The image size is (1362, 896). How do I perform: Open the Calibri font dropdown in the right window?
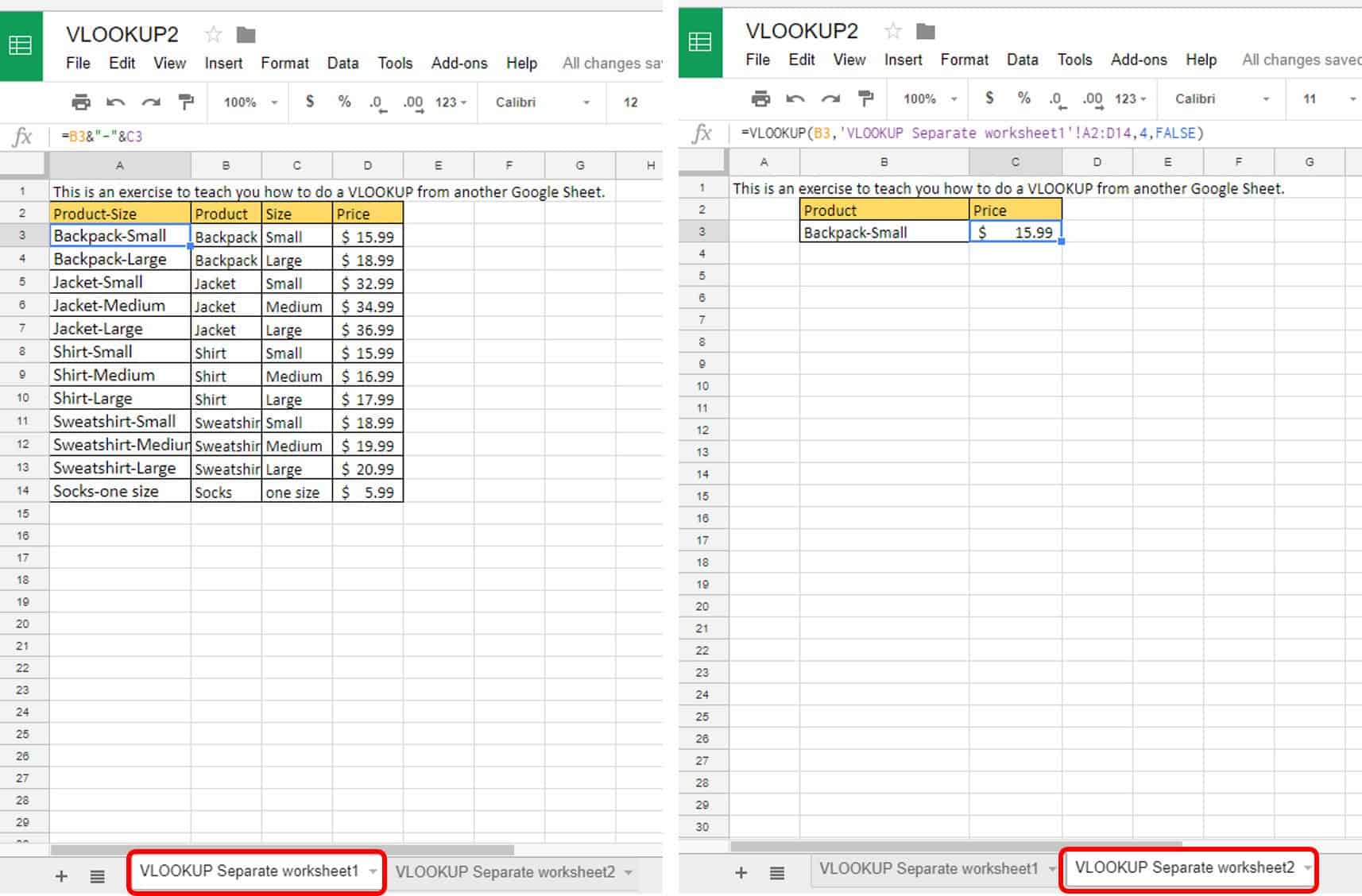click(1222, 99)
